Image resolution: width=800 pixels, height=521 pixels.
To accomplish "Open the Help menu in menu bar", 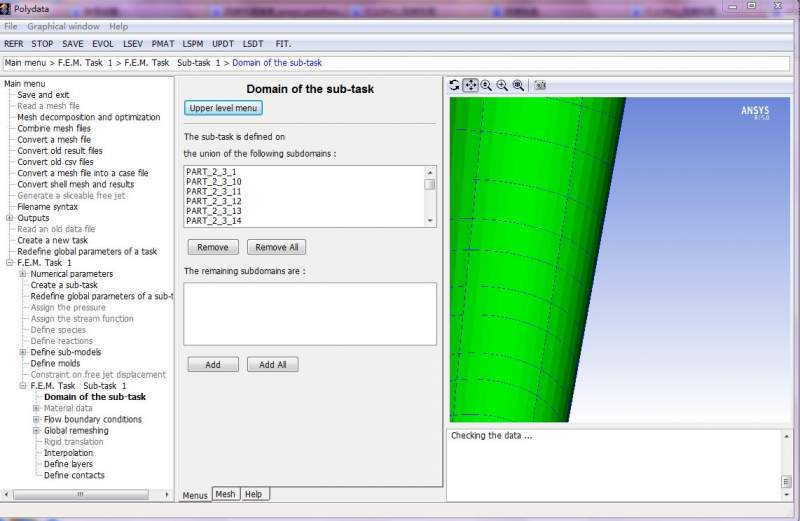I will pyautogui.click(x=118, y=27).
